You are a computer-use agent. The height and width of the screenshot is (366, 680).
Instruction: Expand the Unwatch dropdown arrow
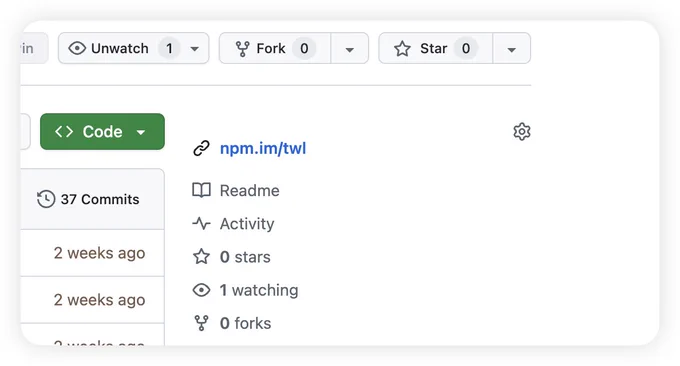[x=195, y=49]
